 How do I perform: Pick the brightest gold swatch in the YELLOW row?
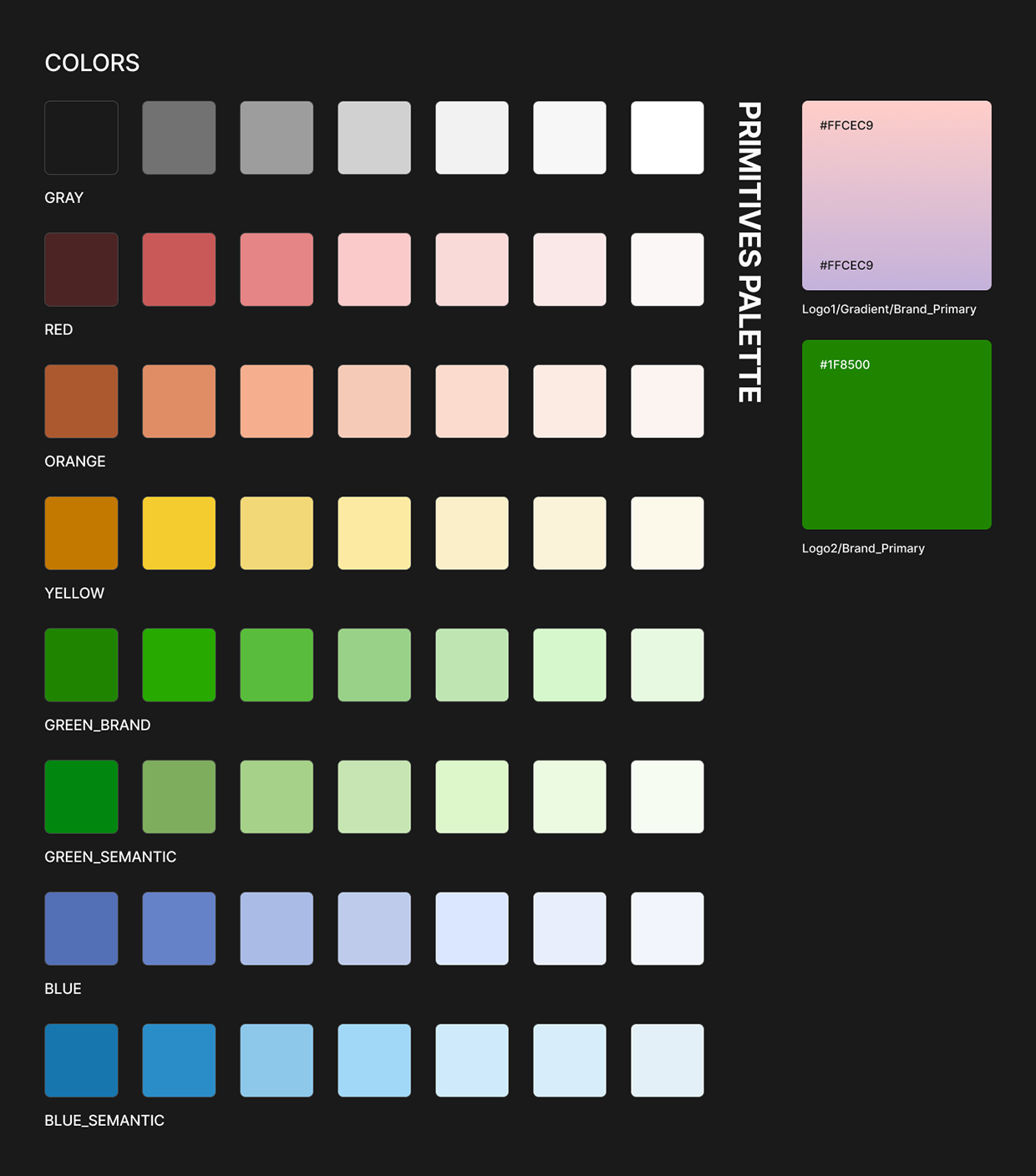click(179, 532)
